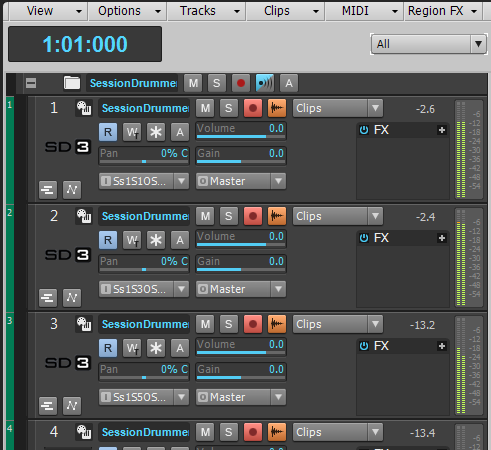Open track 2 Clips edit filter dropdown
Screen dimensions: 491x450
[338, 216]
